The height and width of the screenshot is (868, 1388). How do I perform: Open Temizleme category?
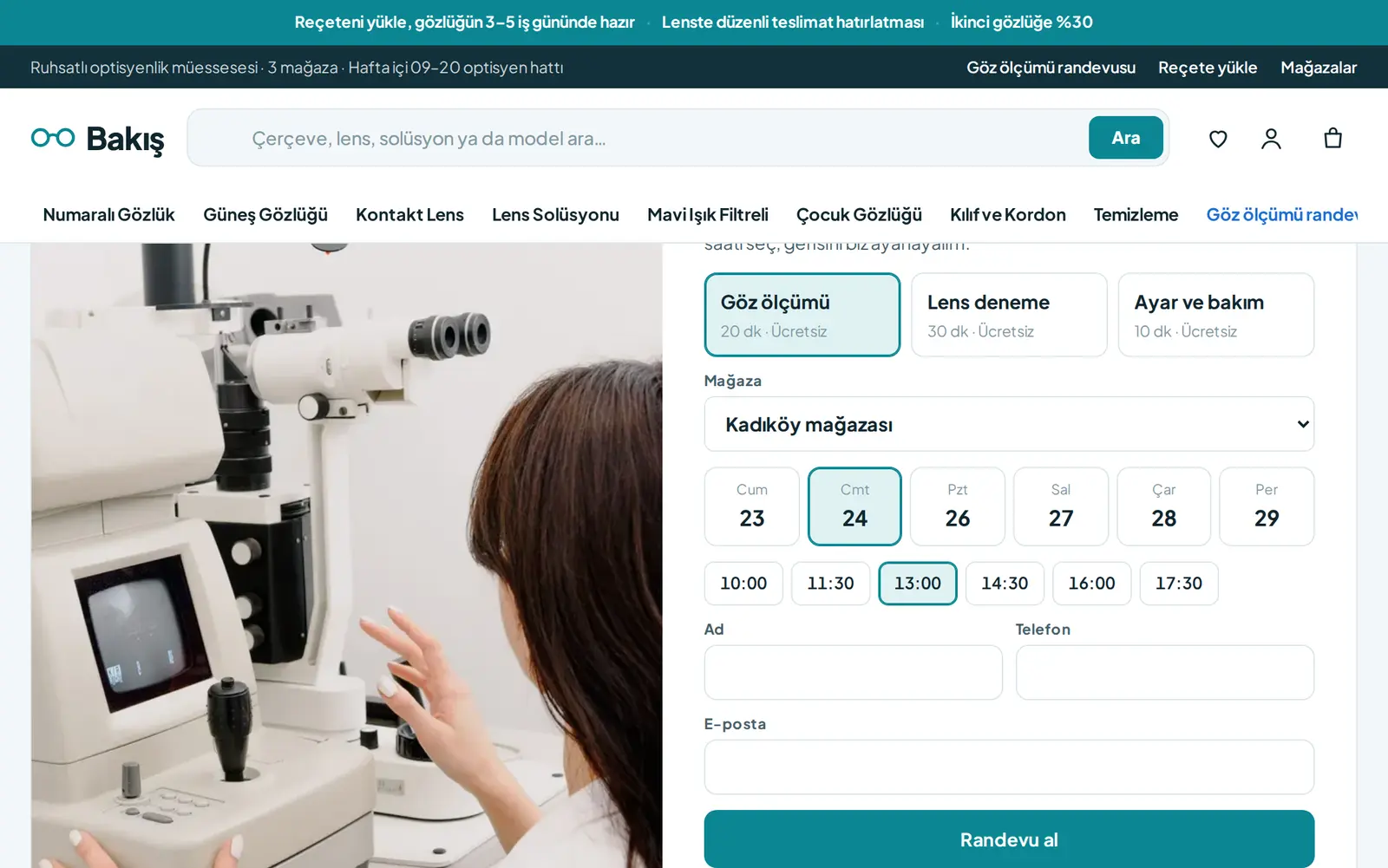pyautogui.click(x=1136, y=215)
